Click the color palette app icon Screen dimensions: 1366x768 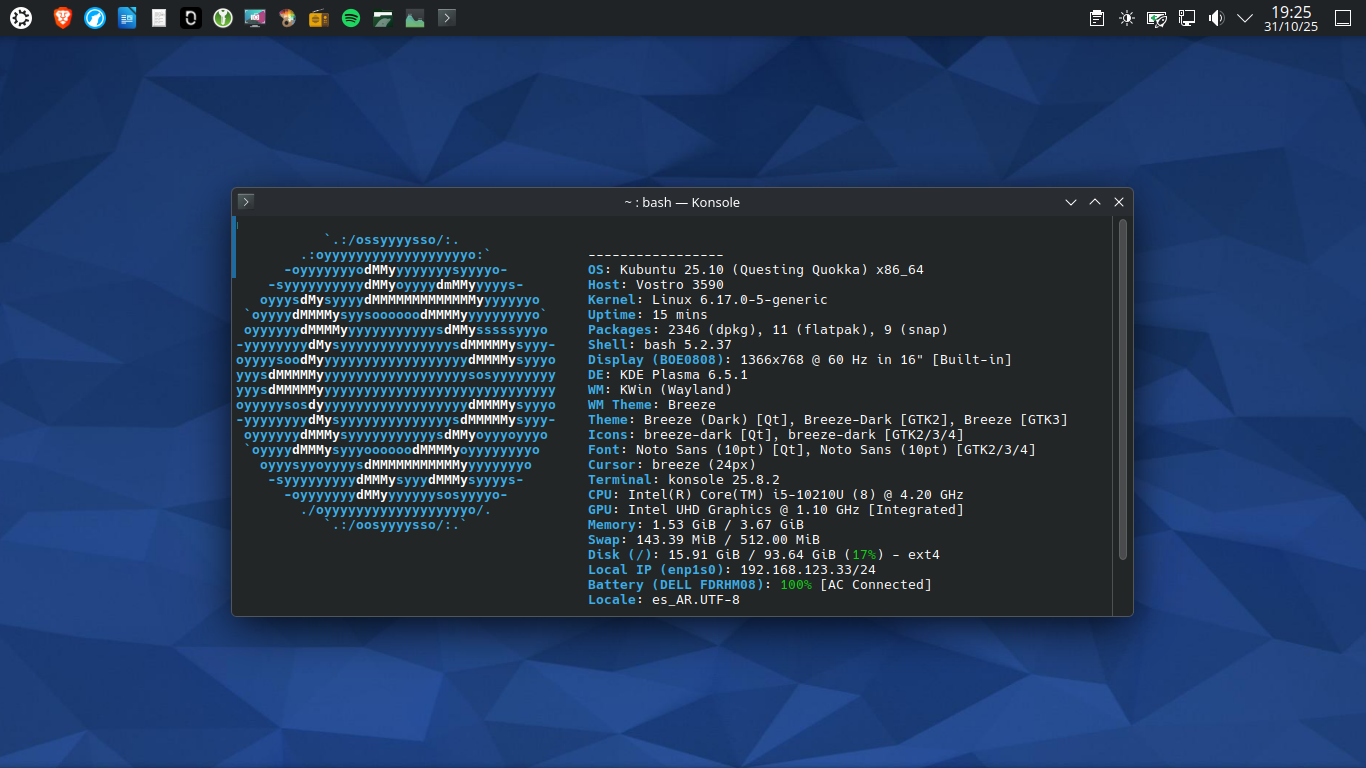[x=287, y=18]
